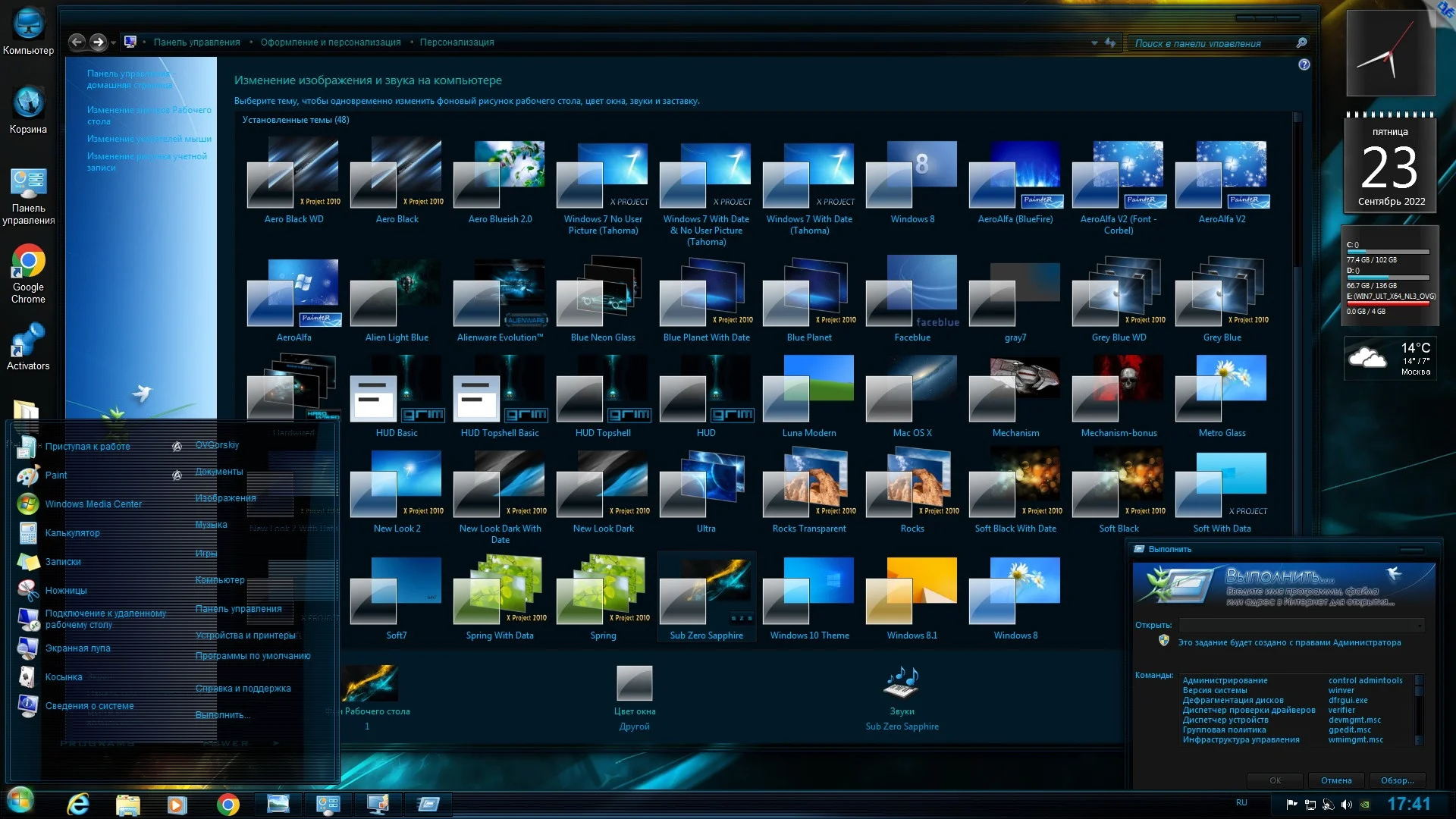Expand the recent pages arrow beside Forward
Viewport: 1456px width, 819px height.
click(x=114, y=43)
